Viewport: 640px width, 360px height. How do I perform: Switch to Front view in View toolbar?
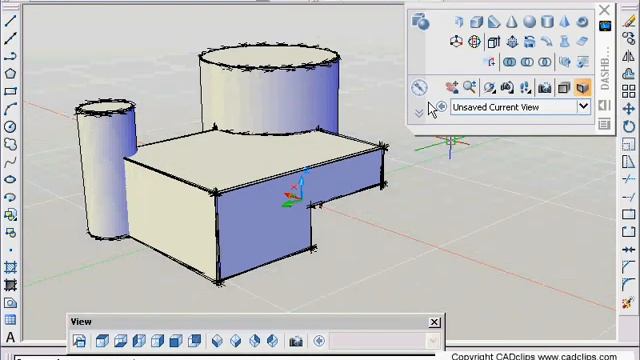tap(176, 341)
